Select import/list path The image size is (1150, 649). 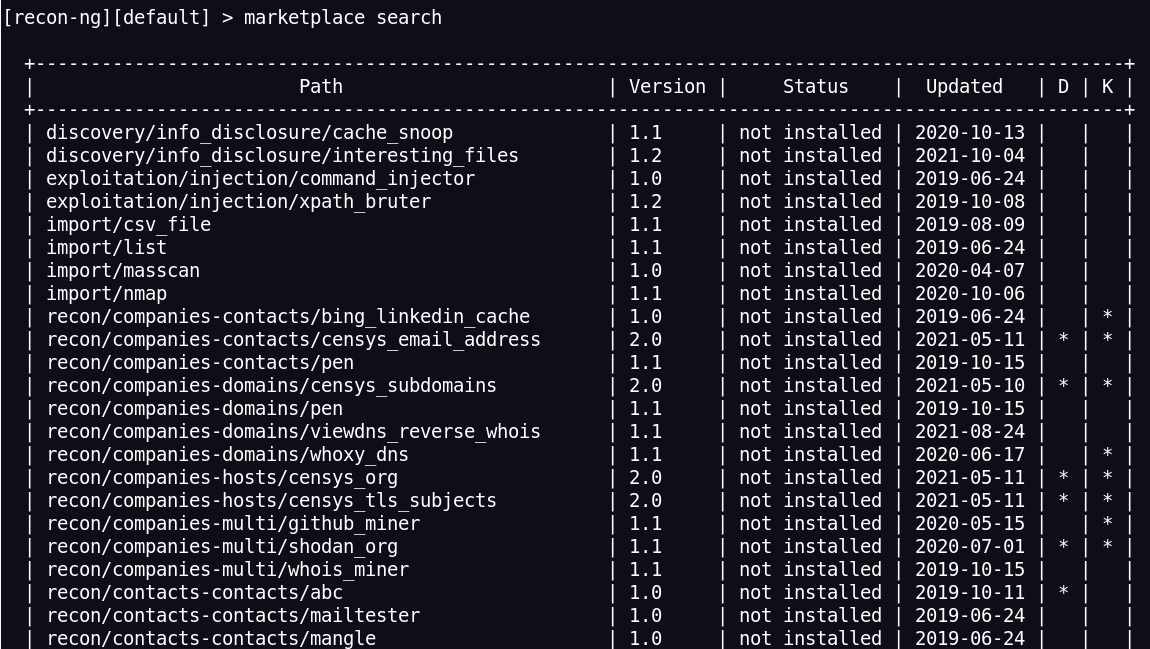tap(106, 247)
